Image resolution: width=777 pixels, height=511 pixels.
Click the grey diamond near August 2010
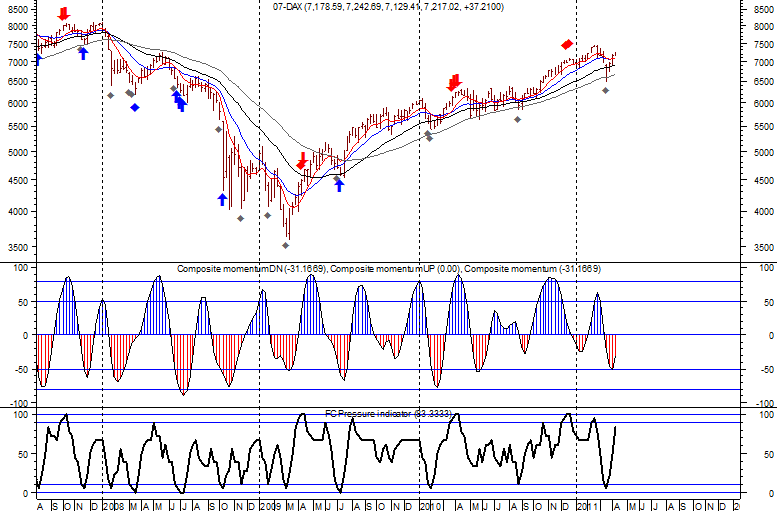pyautogui.click(x=517, y=119)
